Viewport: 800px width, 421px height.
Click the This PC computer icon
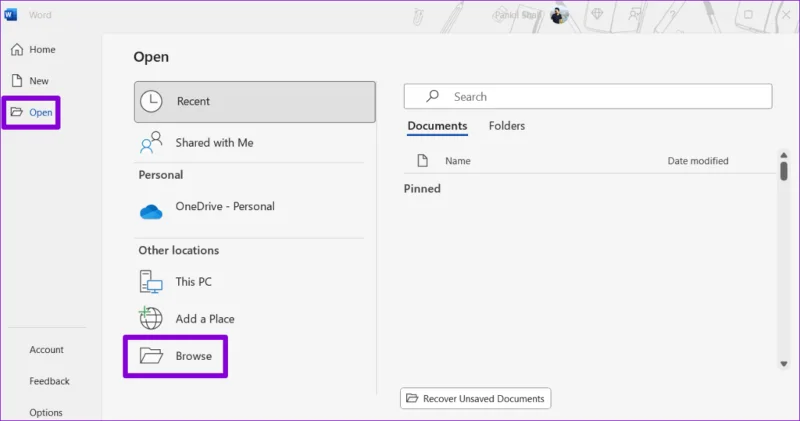coord(151,282)
